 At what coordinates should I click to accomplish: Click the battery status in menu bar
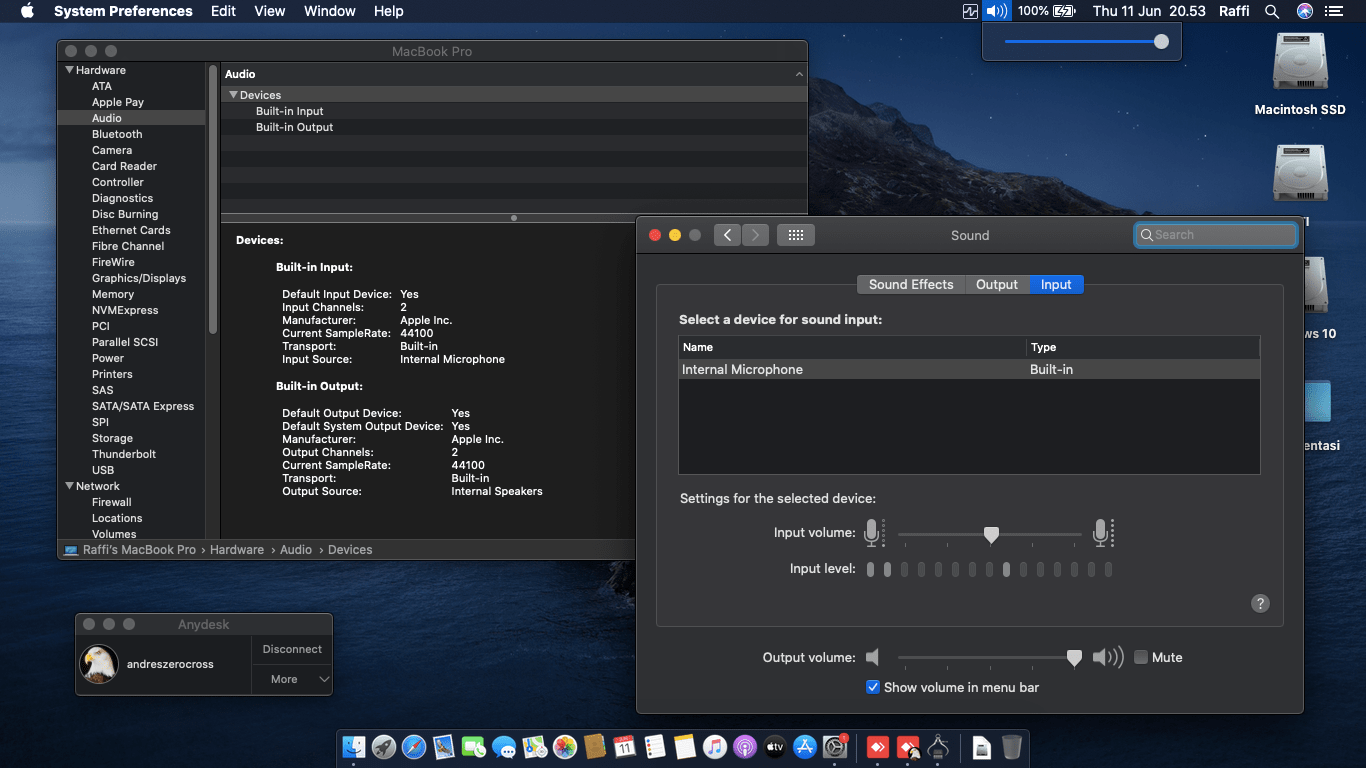(x=1047, y=11)
